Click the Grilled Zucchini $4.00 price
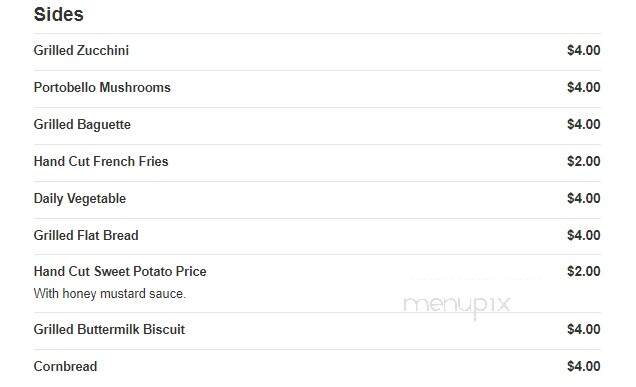The height and width of the screenshot is (387, 636). click(584, 50)
